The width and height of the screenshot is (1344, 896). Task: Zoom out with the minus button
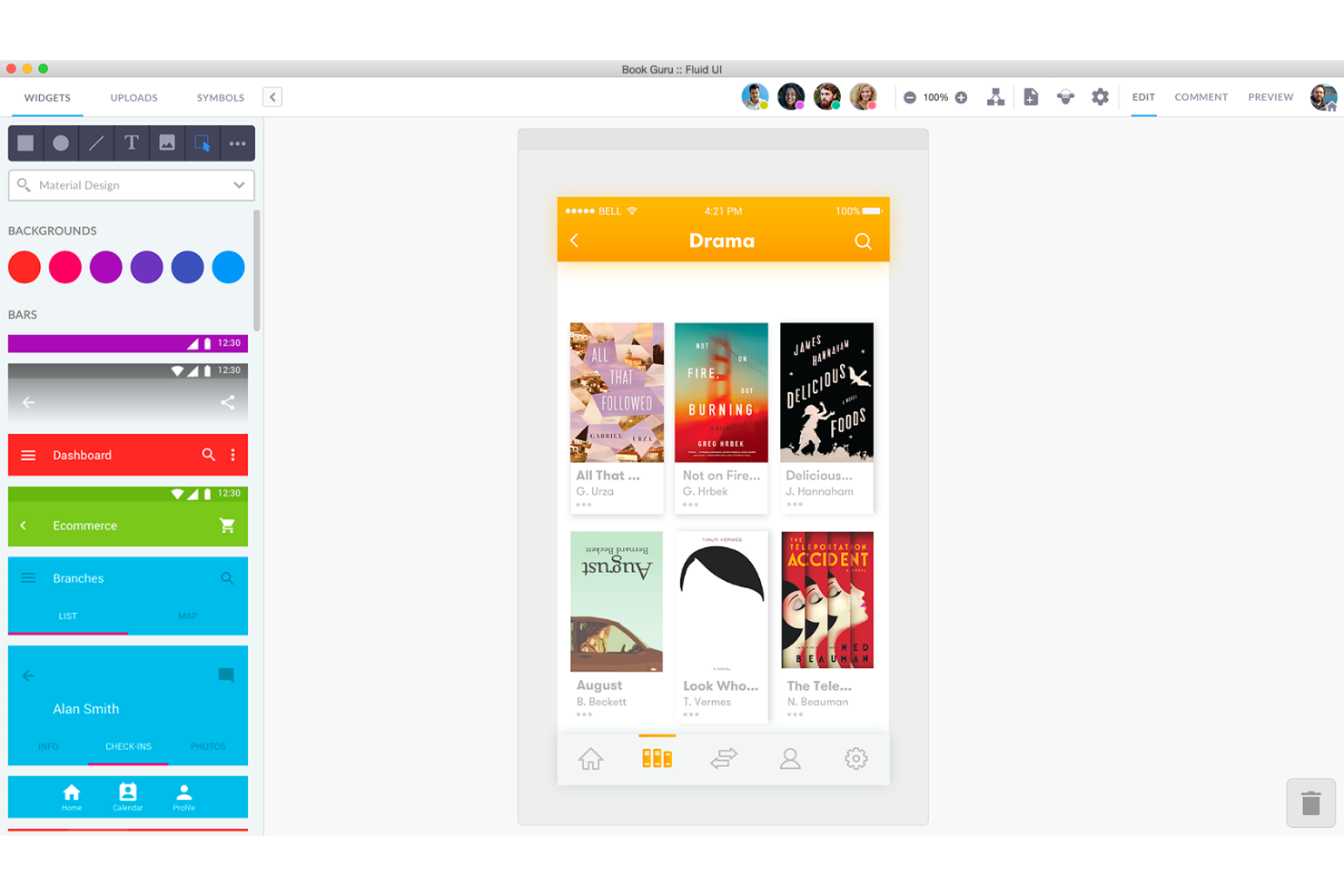pos(910,97)
